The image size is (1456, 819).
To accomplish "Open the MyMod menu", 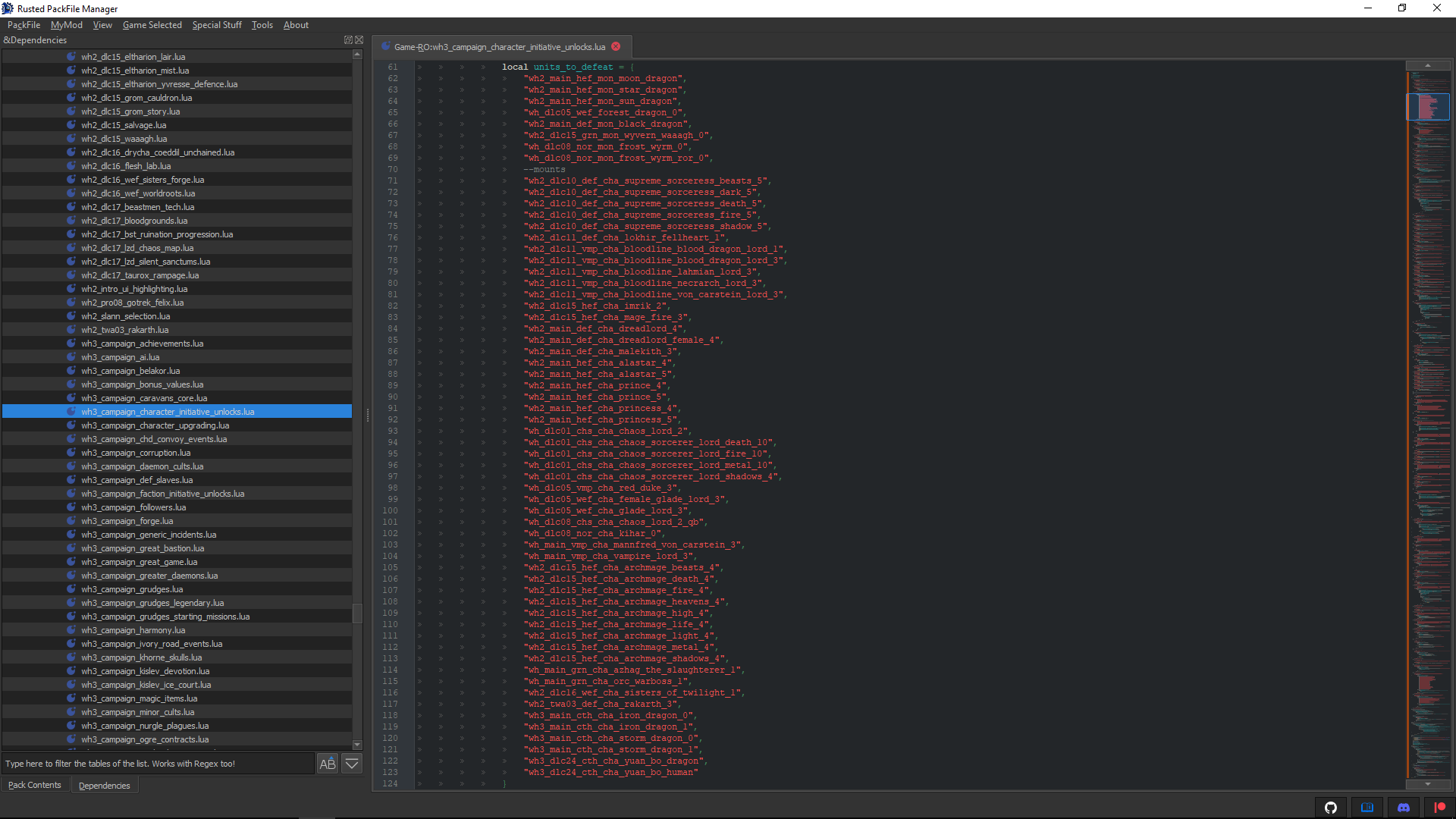I will click(x=67, y=25).
